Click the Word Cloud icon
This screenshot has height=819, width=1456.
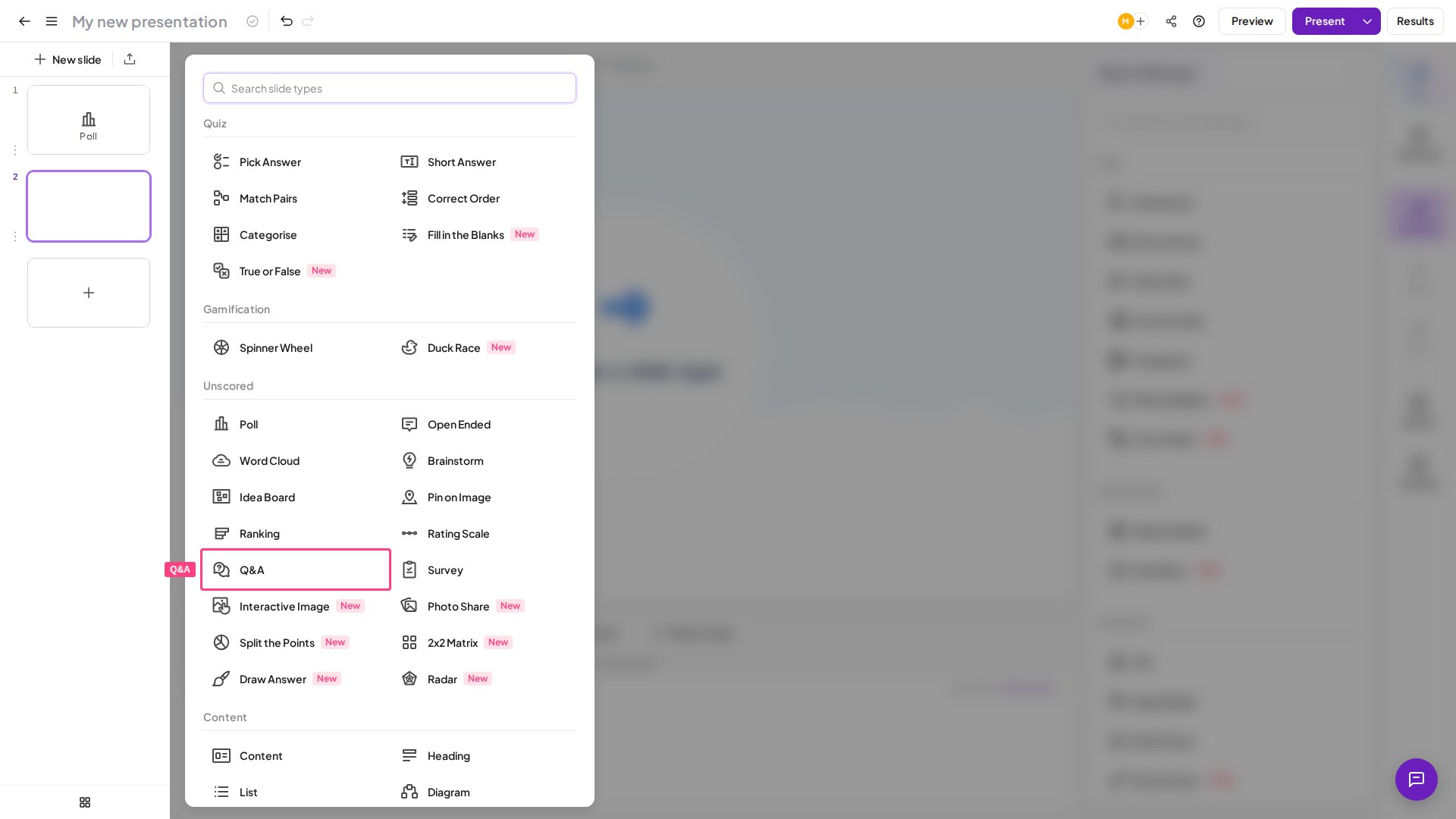click(x=221, y=460)
